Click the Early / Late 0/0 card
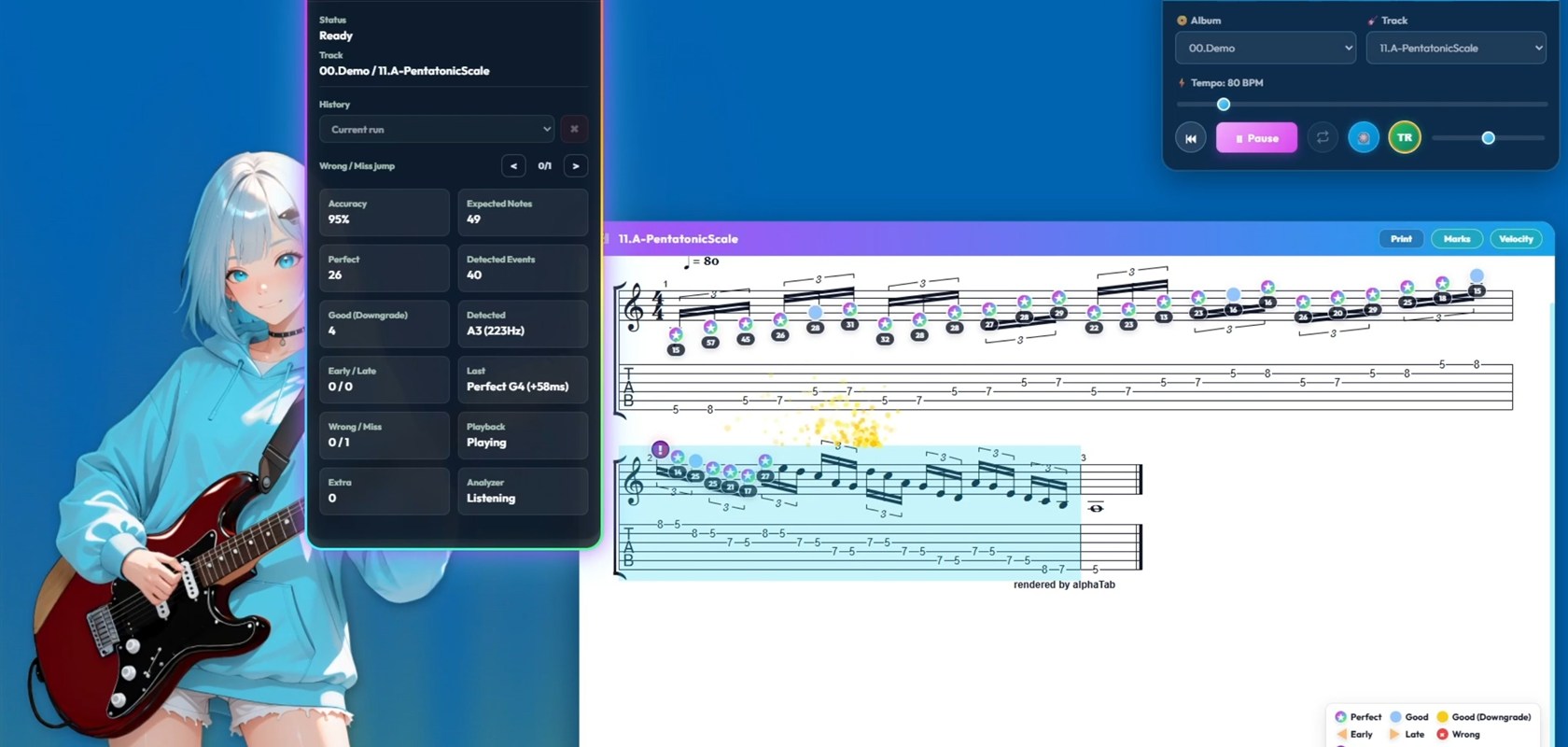The image size is (1568, 747). point(384,380)
